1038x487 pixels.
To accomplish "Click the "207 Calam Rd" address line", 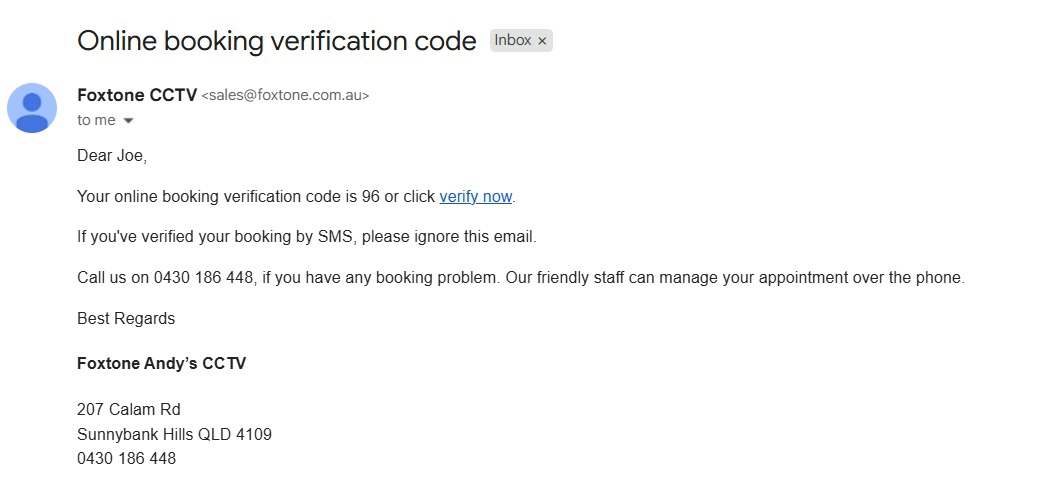I will [128, 410].
